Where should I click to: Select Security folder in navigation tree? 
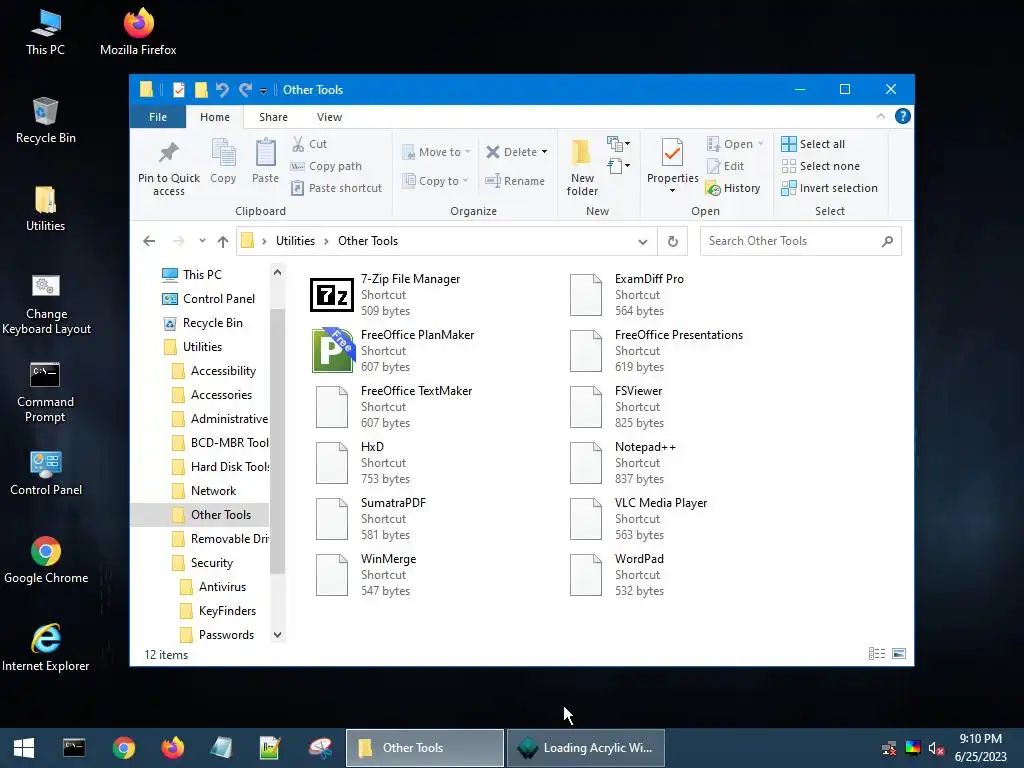(211, 563)
